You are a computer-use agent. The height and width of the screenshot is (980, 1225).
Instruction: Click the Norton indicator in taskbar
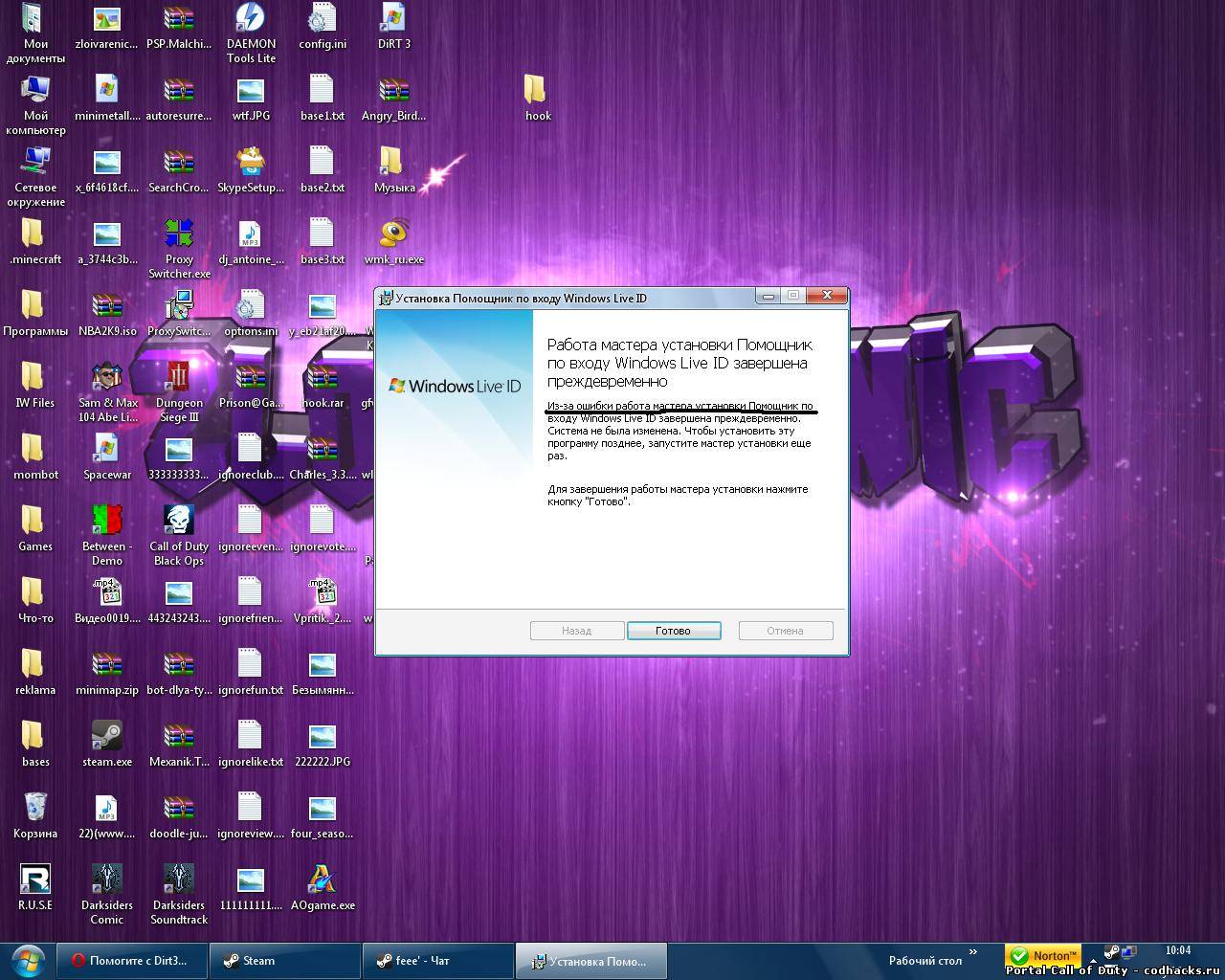tap(1047, 955)
